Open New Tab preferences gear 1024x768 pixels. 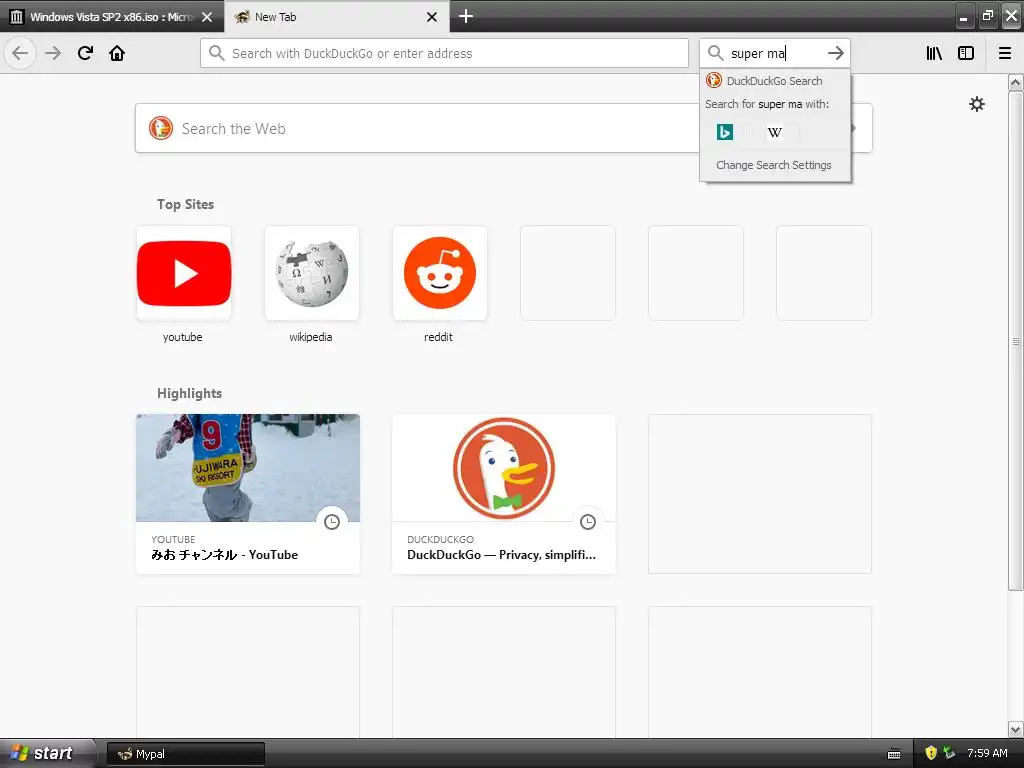(x=976, y=104)
